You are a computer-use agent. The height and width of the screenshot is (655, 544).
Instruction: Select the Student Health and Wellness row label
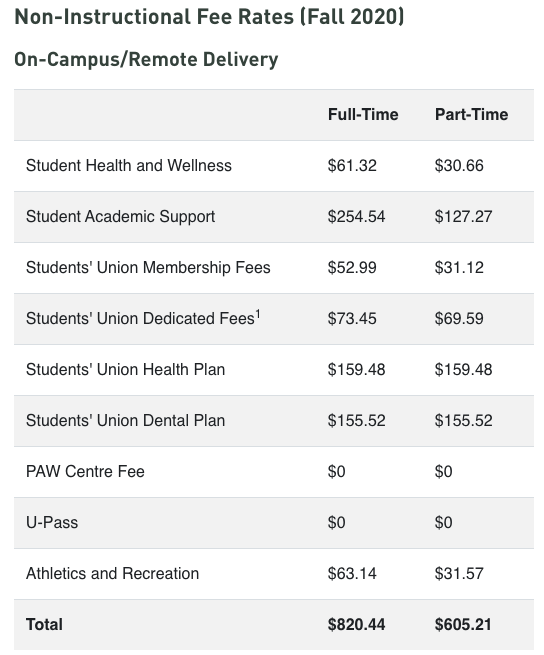tap(129, 165)
